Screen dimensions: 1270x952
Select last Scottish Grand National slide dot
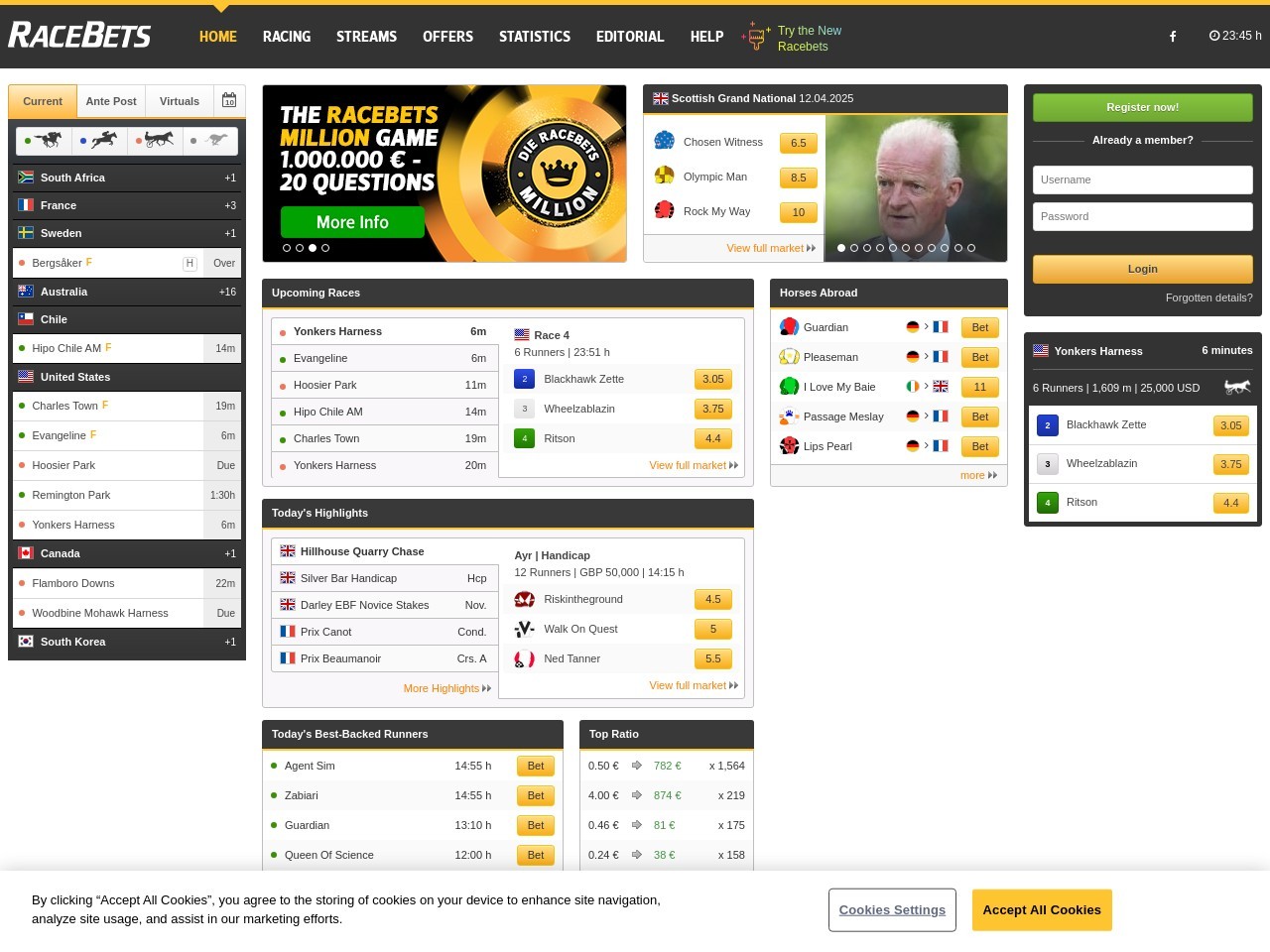[x=971, y=248]
